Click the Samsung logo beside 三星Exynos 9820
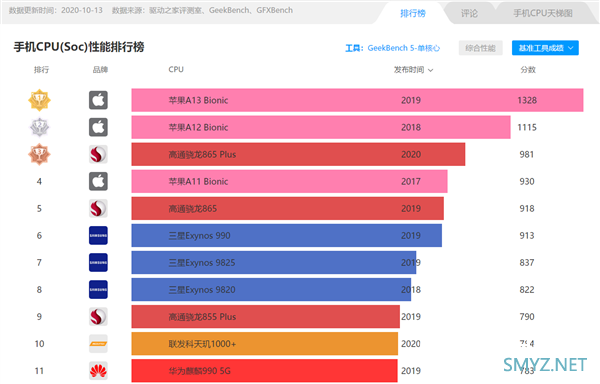This screenshot has height=384, width=600. tap(98, 290)
